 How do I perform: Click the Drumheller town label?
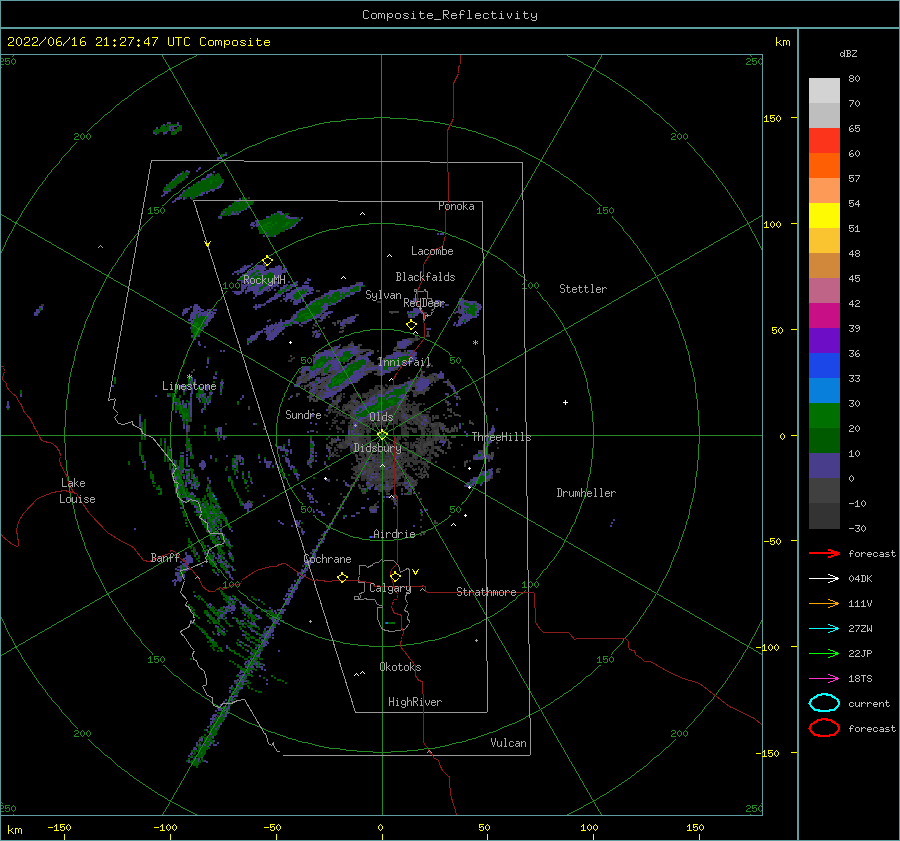click(586, 493)
